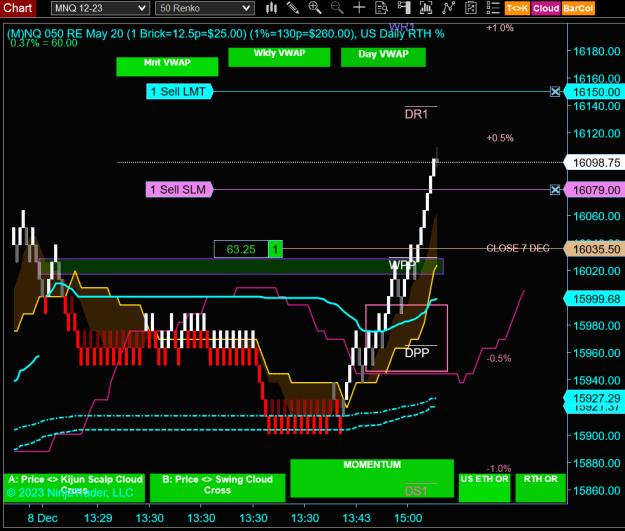
Task: Toggle the T<>K orange button
Action: (517, 8)
